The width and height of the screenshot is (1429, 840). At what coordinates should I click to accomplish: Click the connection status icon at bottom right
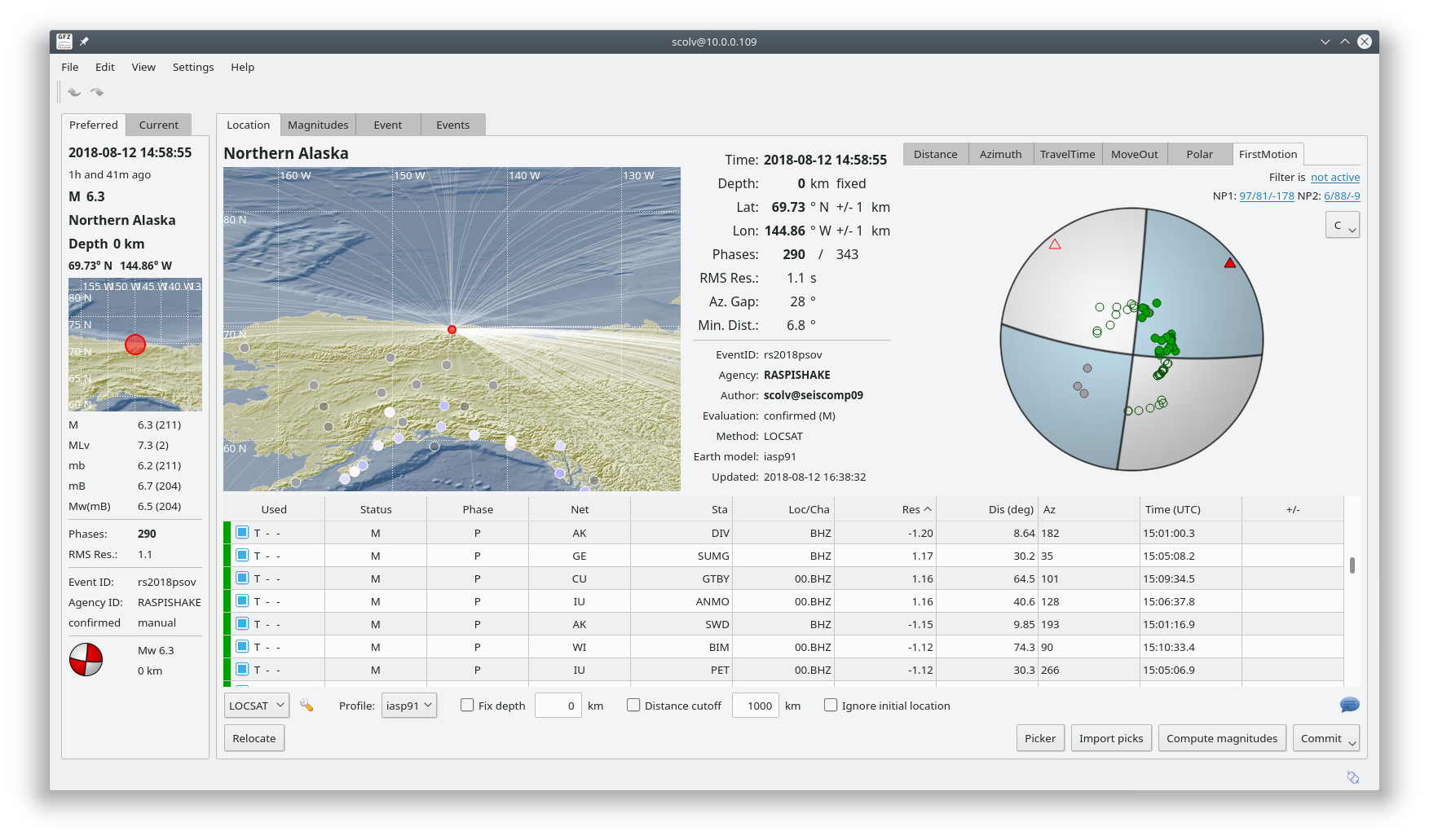(1353, 777)
